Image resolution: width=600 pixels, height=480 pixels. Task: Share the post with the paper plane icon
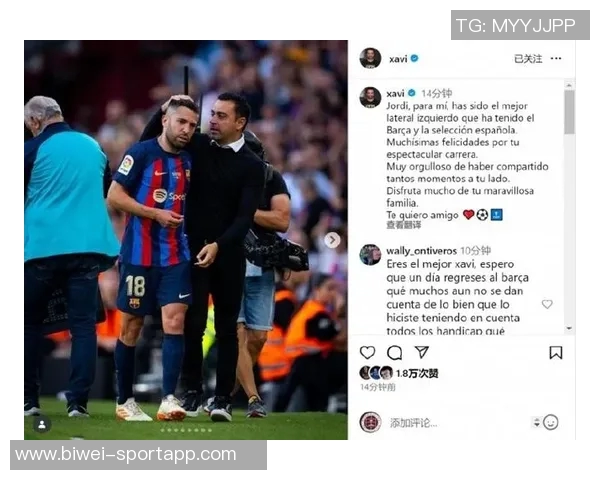[422, 352]
